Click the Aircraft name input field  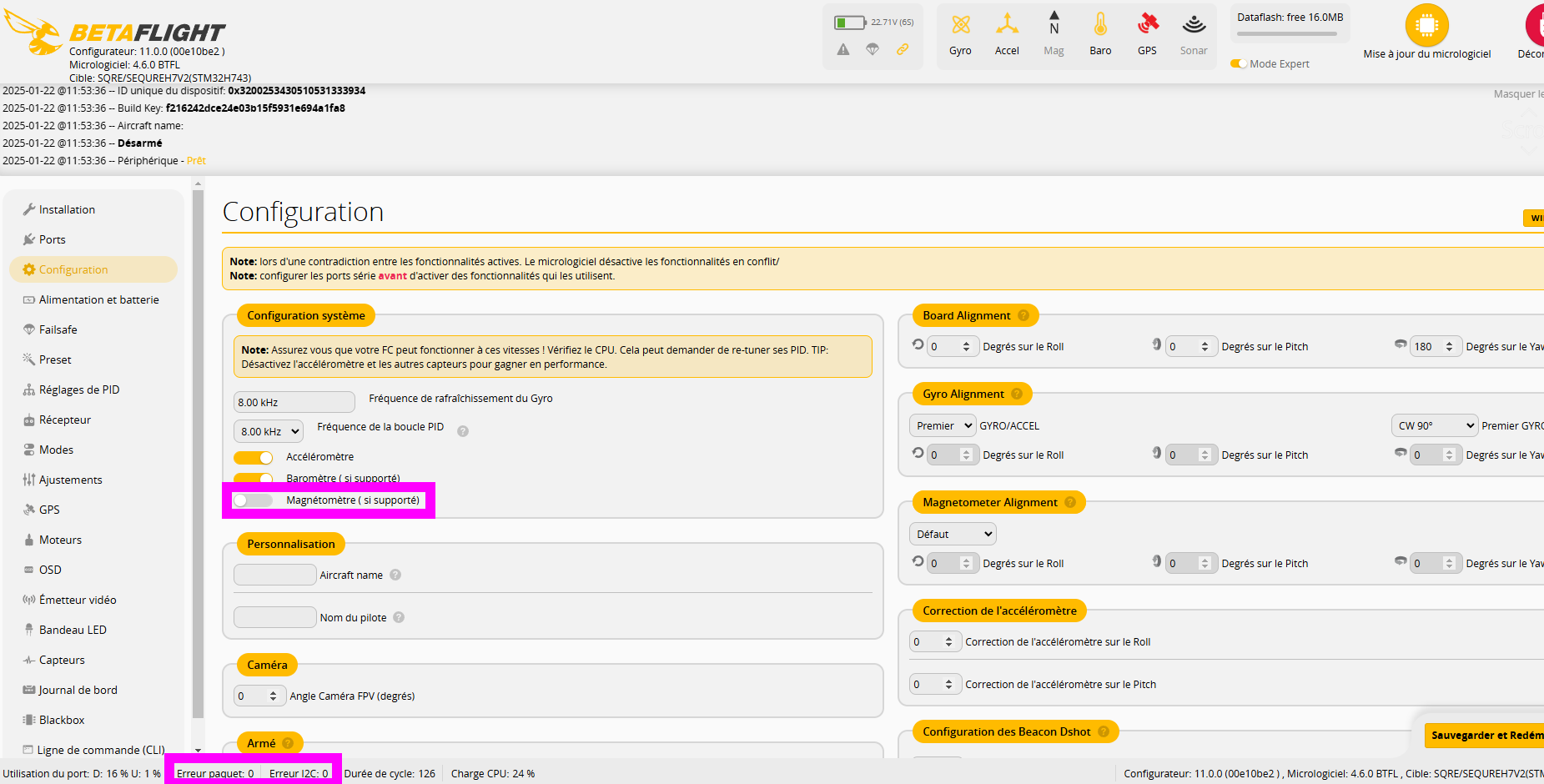(x=274, y=575)
